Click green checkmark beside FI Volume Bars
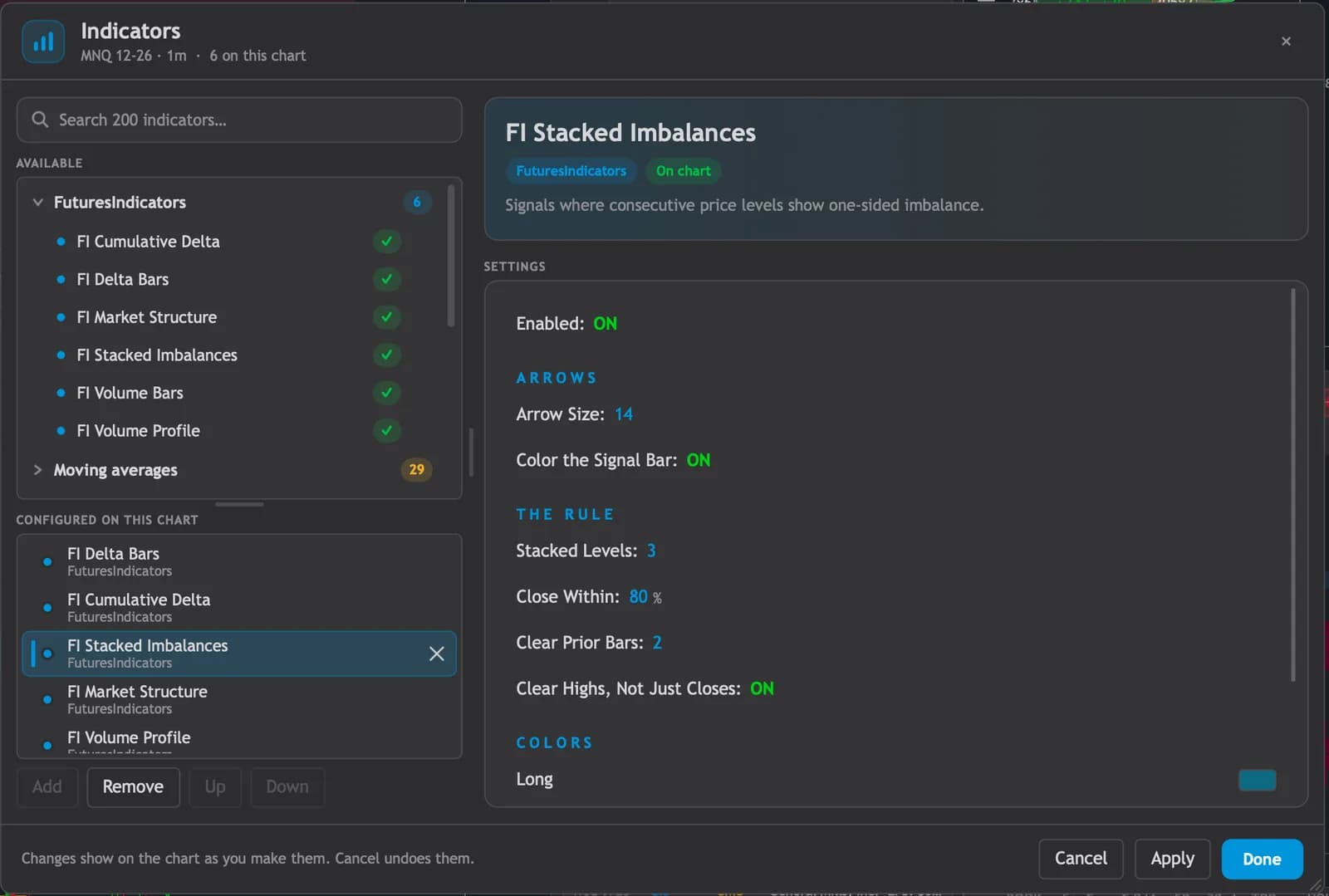 [x=386, y=392]
